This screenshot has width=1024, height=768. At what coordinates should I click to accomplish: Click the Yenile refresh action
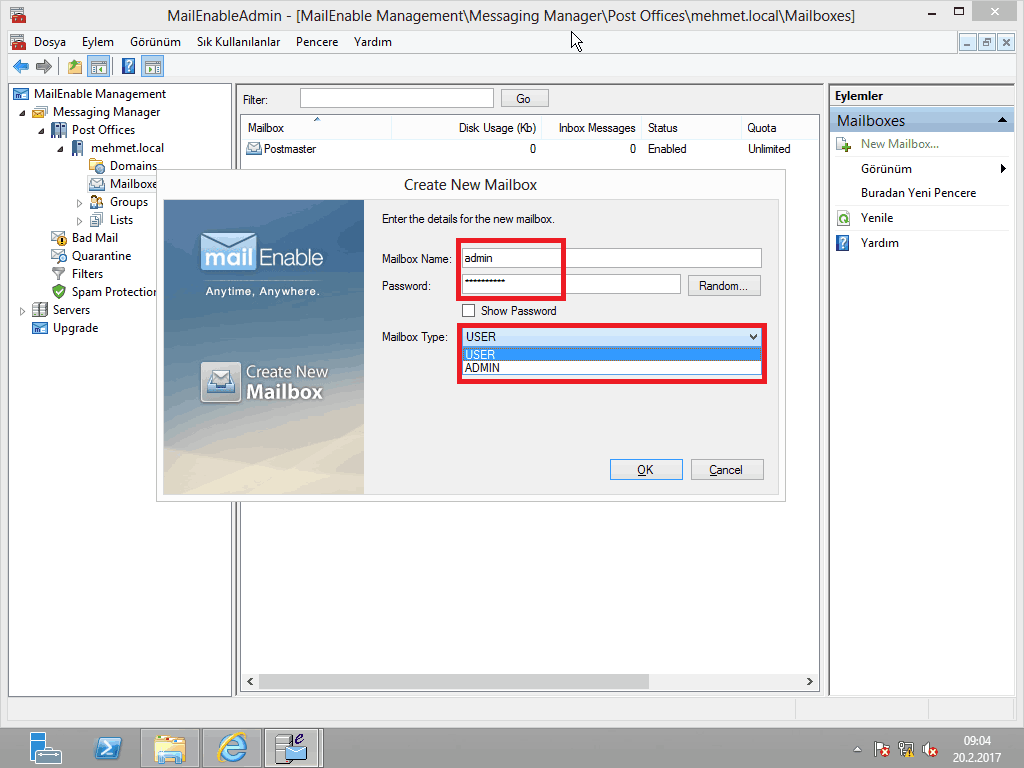tap(876, 218)
